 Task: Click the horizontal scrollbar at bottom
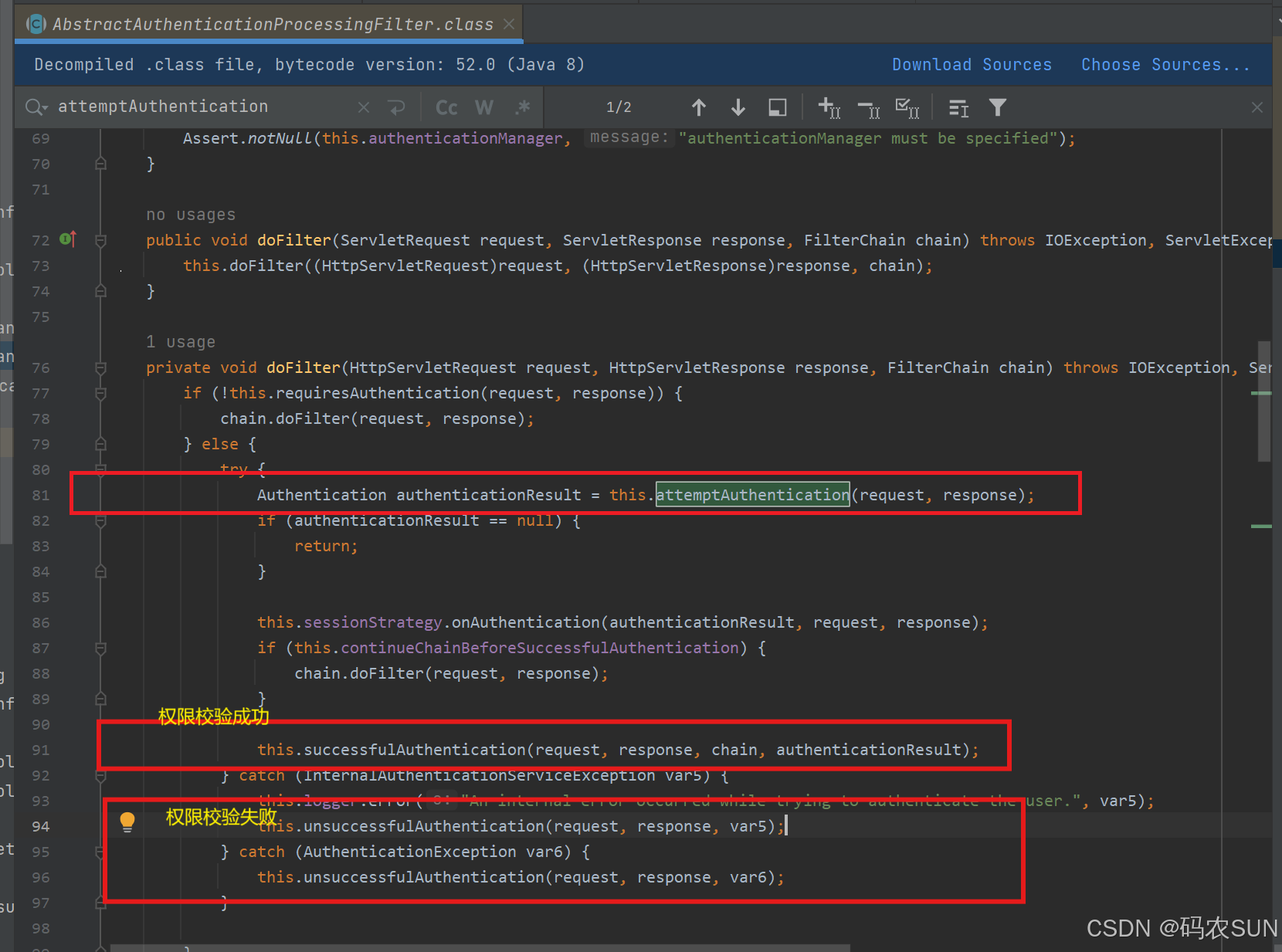480,947
